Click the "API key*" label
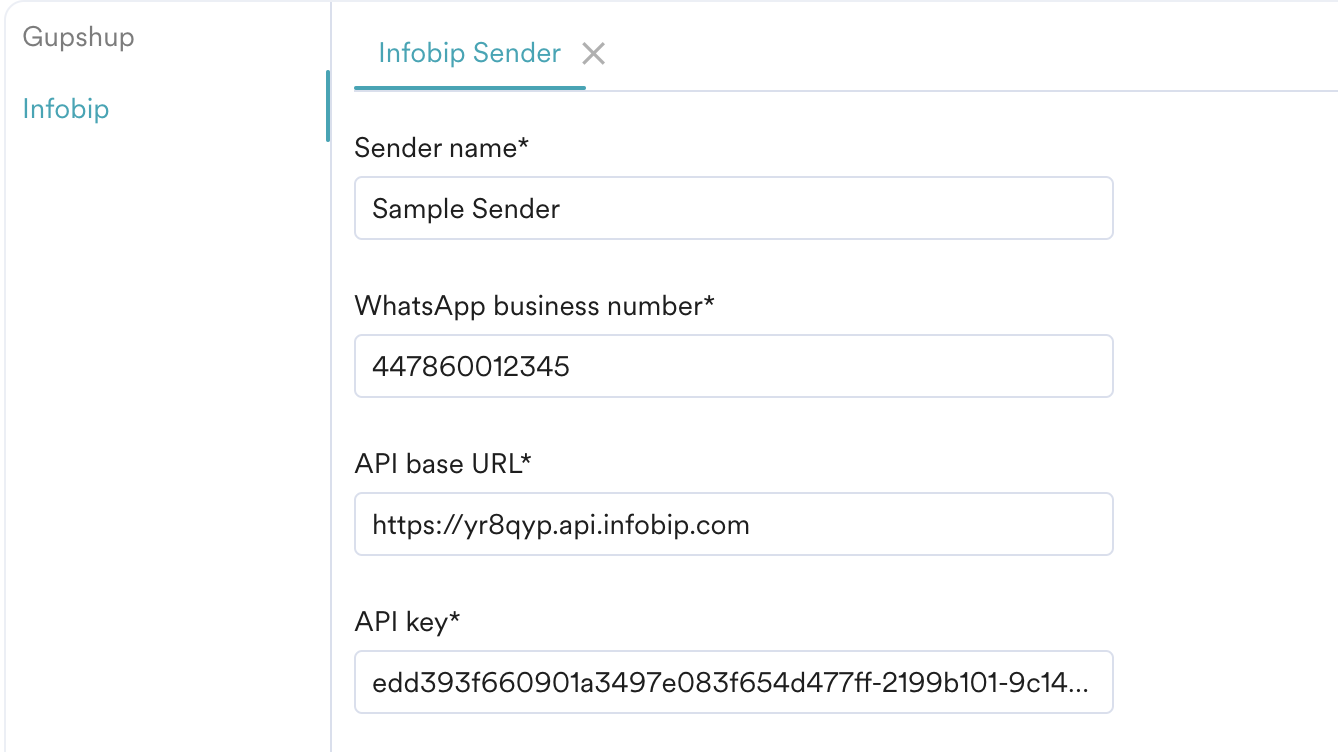1338x752 pixels. pos(407,622)
